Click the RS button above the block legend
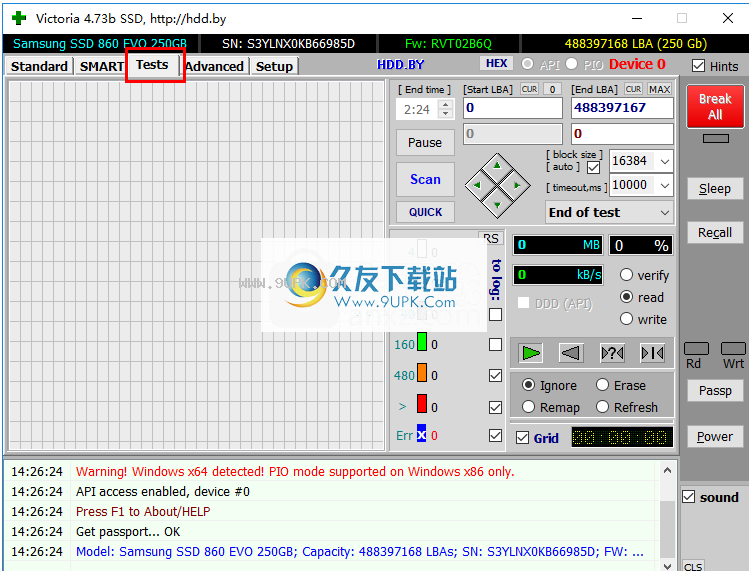The width and height of the screenshot is (749, 571). [x=491, y=238]
